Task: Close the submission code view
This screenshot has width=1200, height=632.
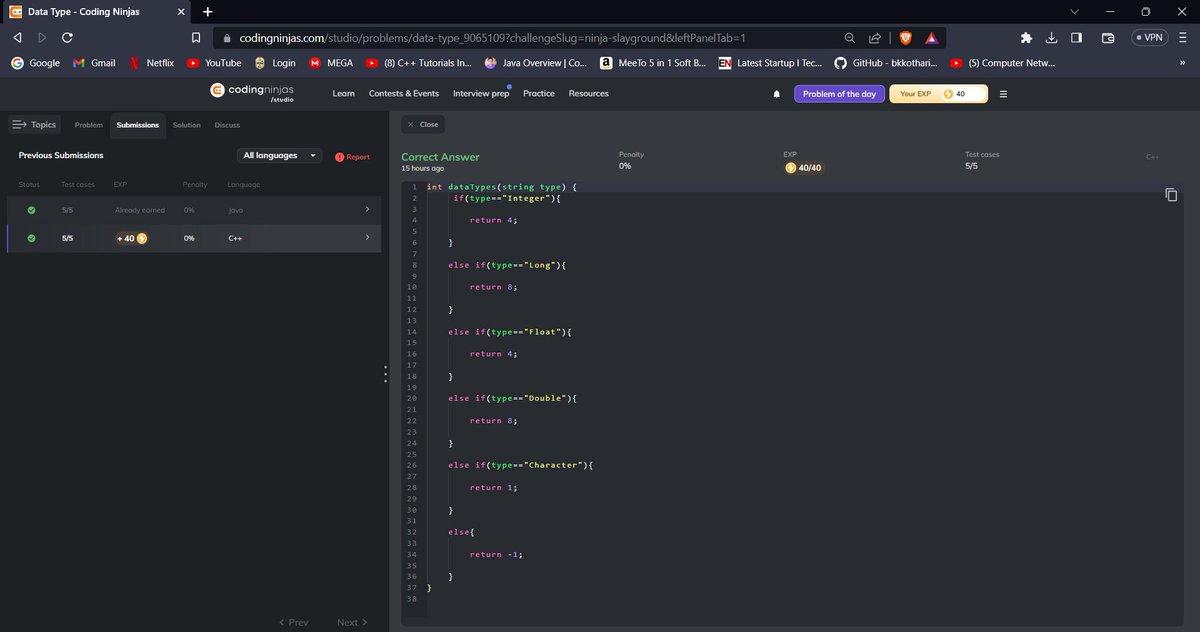Action: tap(423, 125)
